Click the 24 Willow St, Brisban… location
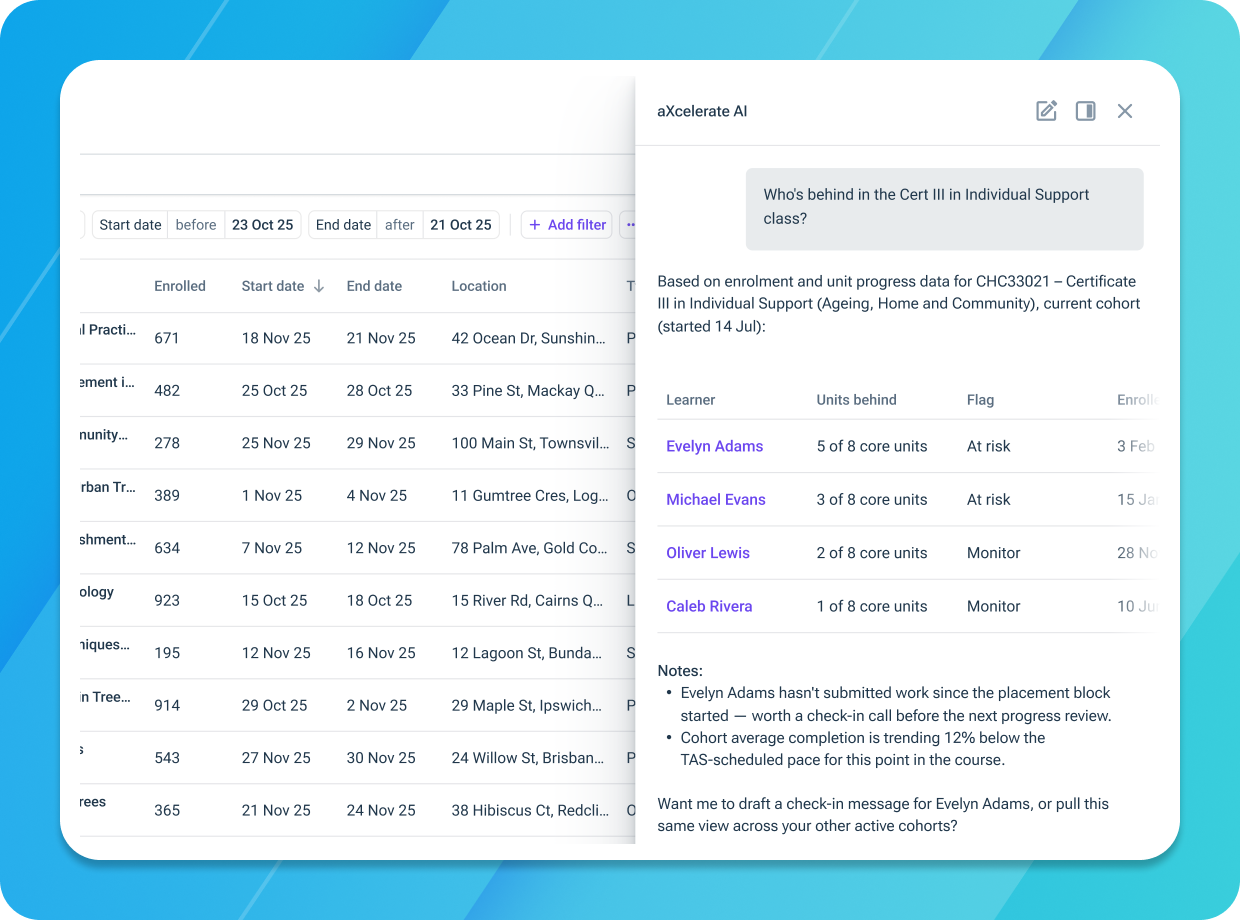The height and width of the screenshot is (920, 1240). [x=528, y=758]
